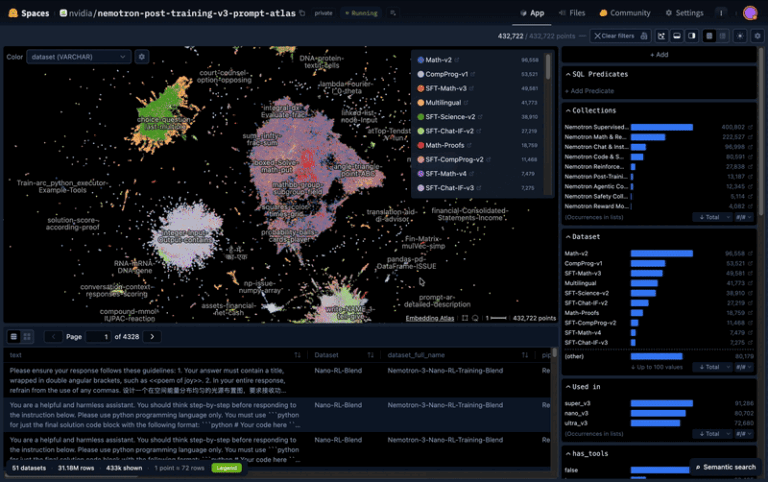Viewport: 768px width, 482px height.
Task: Click the Spaces logo icon
Action: point(13,13)
